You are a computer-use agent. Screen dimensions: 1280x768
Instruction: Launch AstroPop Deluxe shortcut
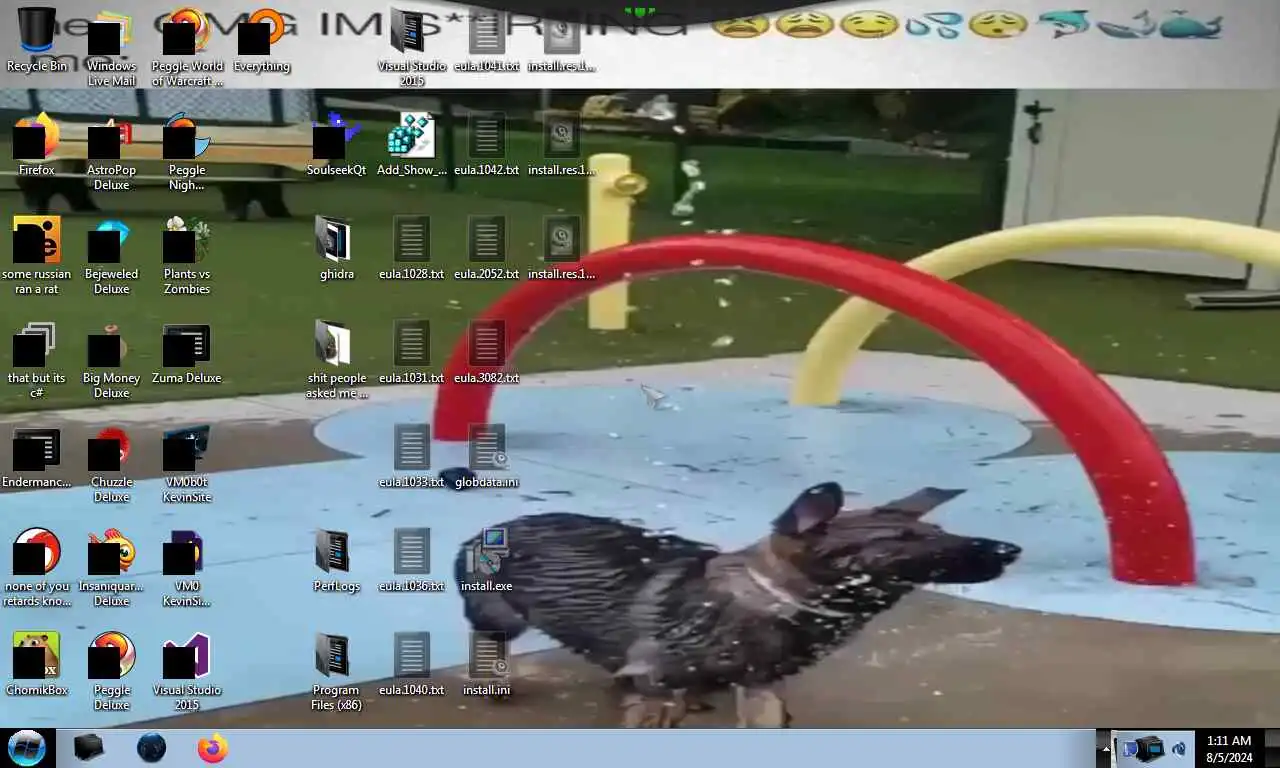[x=112, y=153]
